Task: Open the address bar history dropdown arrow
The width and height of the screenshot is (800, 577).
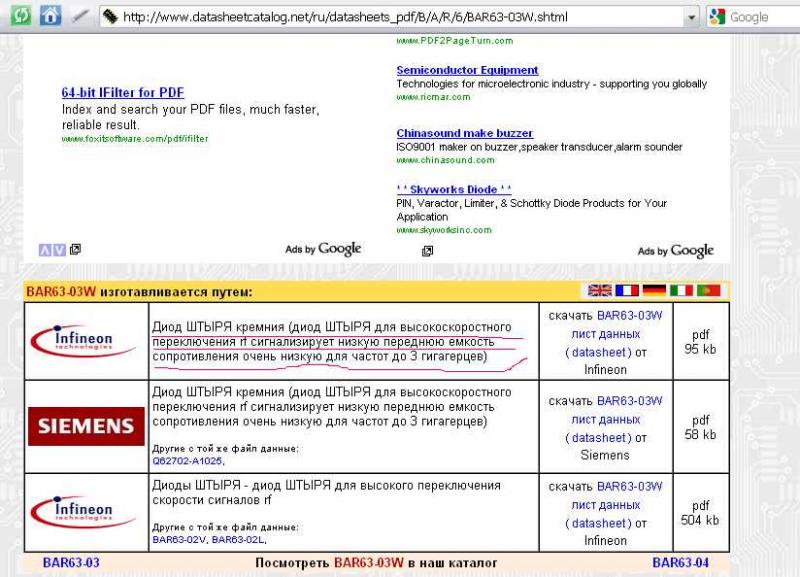Action: 691,17
